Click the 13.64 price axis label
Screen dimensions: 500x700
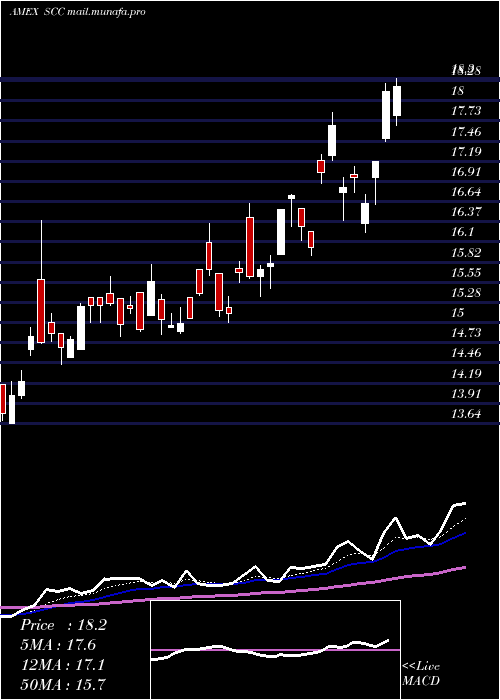[466, 414]
